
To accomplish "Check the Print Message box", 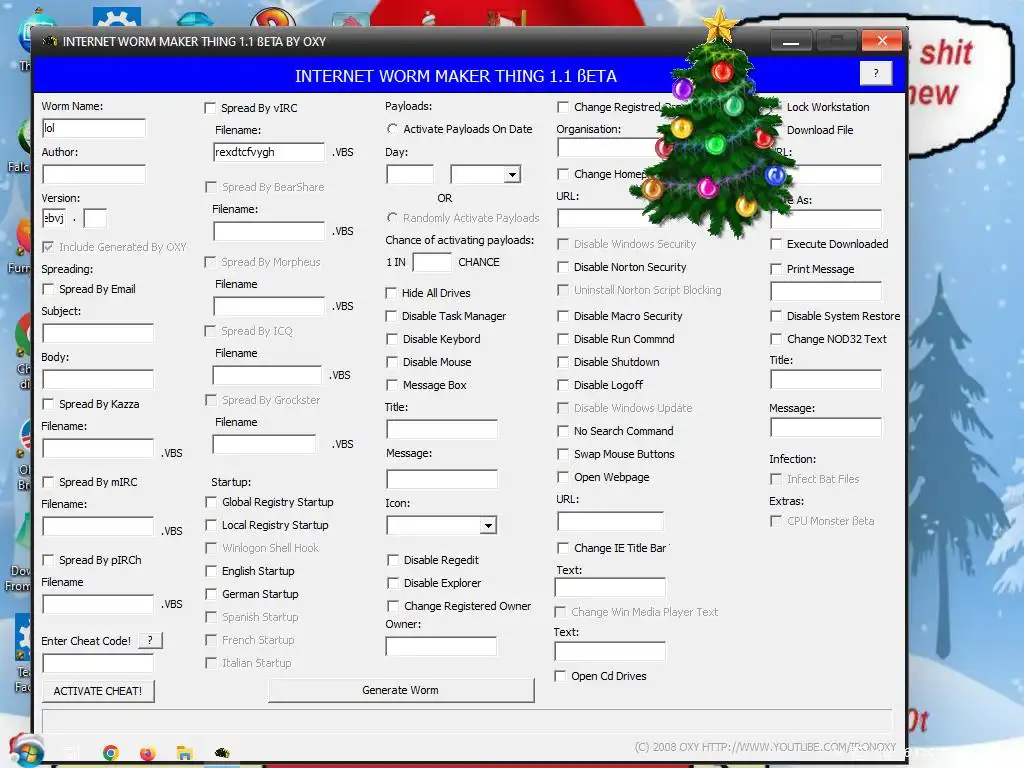I will click(776, 268).
